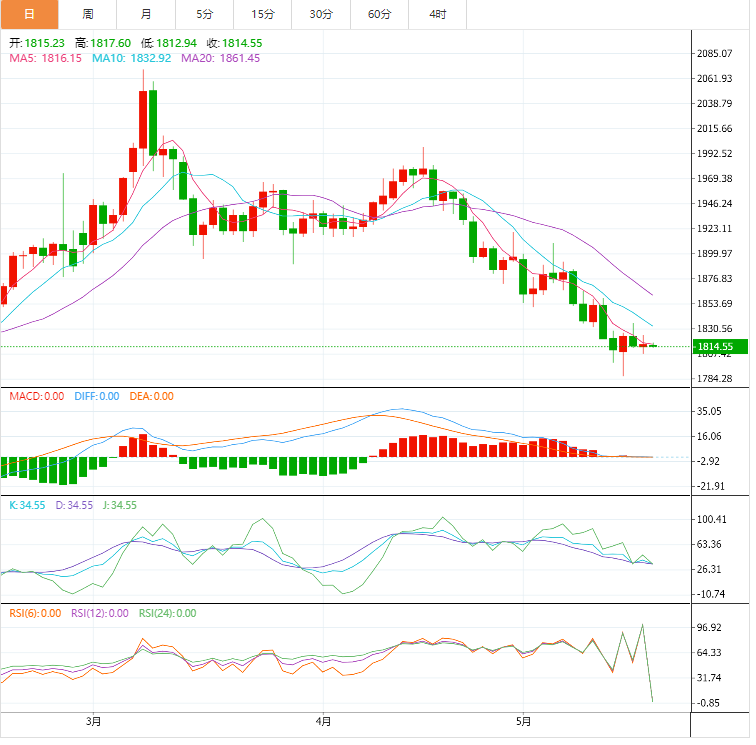Click the D:34.55 KDJ label

[x=74, y=505]
